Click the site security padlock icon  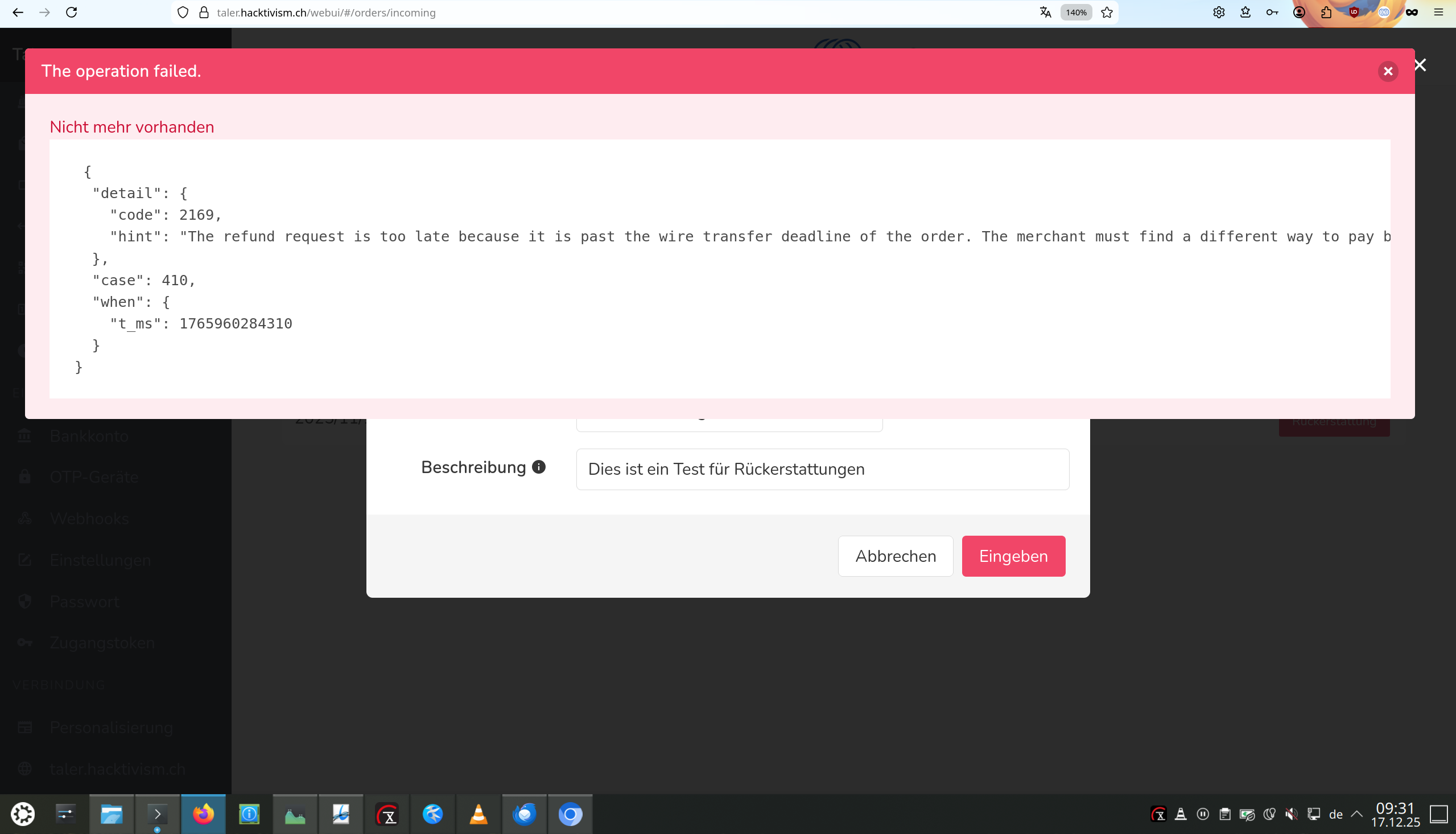(x=204, y=13)
